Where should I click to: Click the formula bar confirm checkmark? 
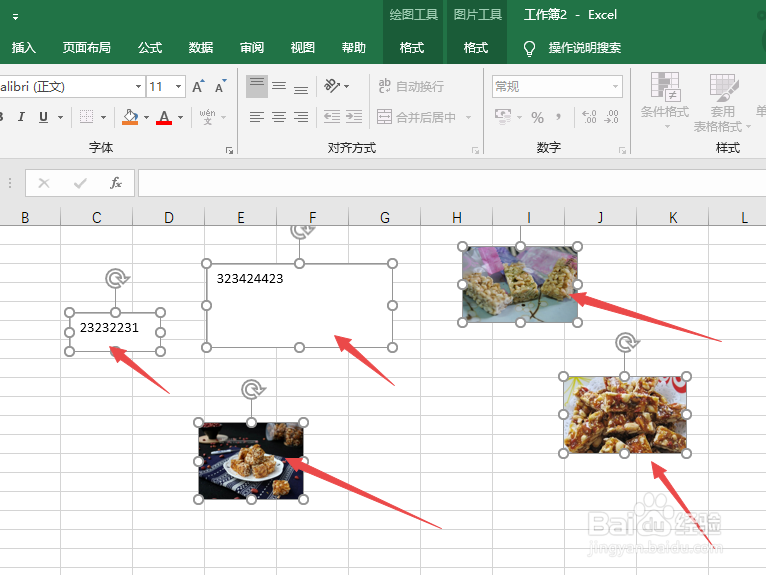click(x=80, y=183)
